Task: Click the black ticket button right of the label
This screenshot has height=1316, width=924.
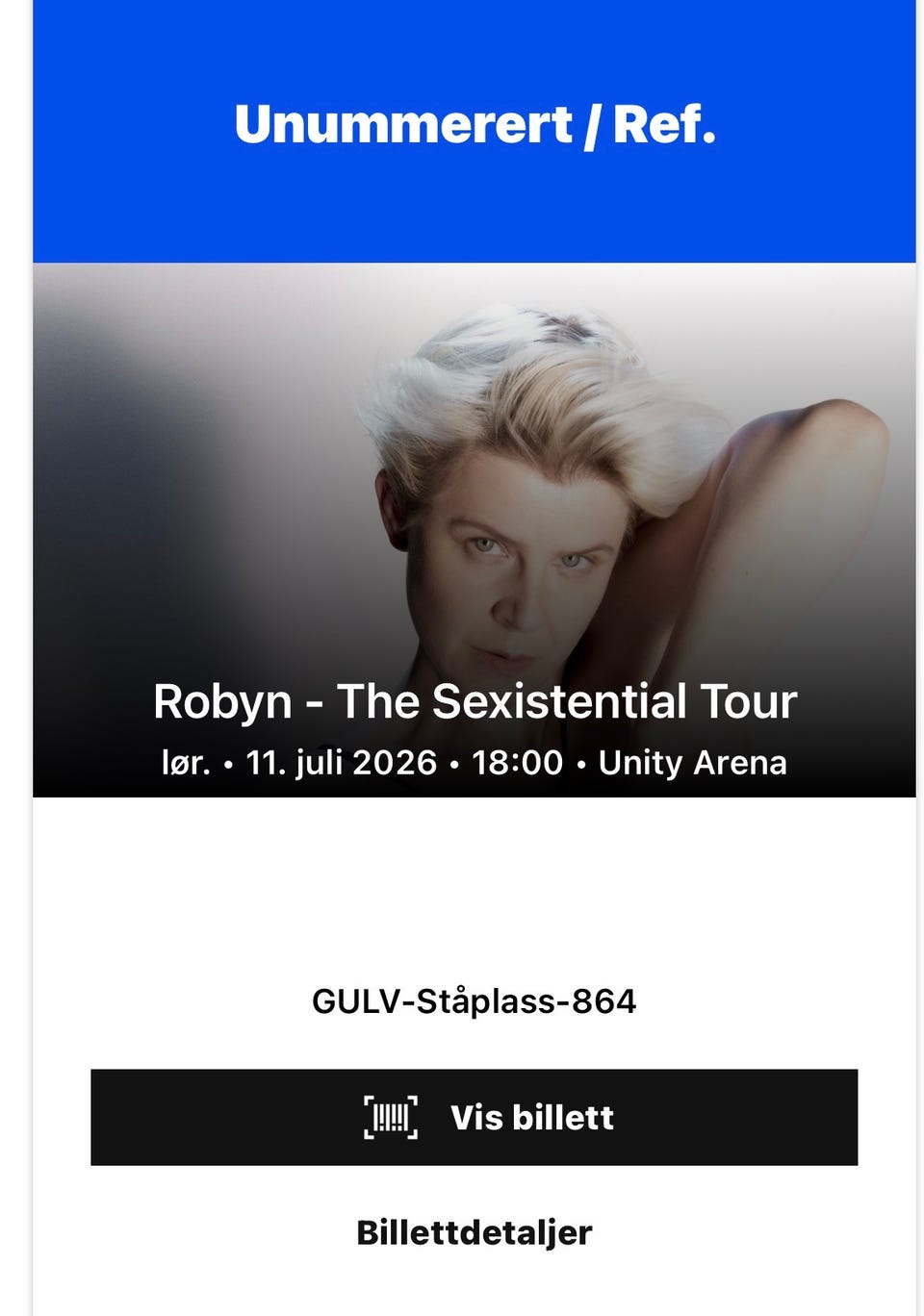Action: click(736, 1117)
